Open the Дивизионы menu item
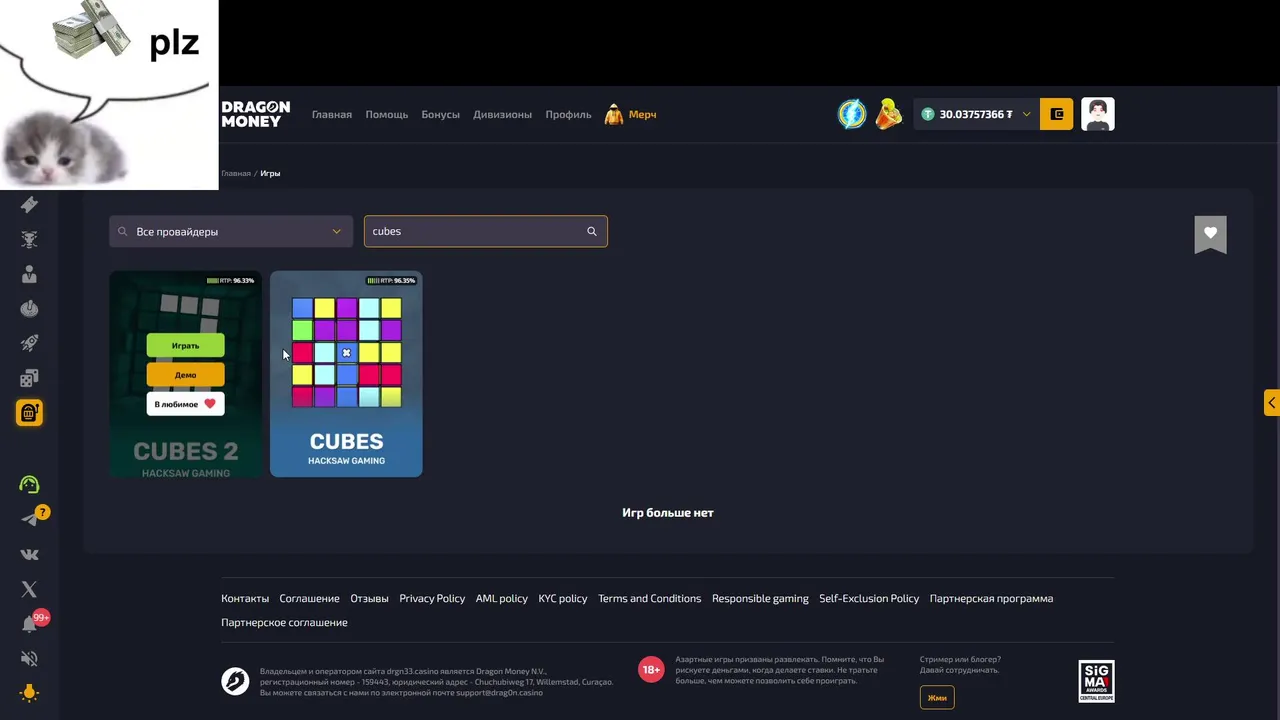1280x720 pixels. click(x=503, y=114)
